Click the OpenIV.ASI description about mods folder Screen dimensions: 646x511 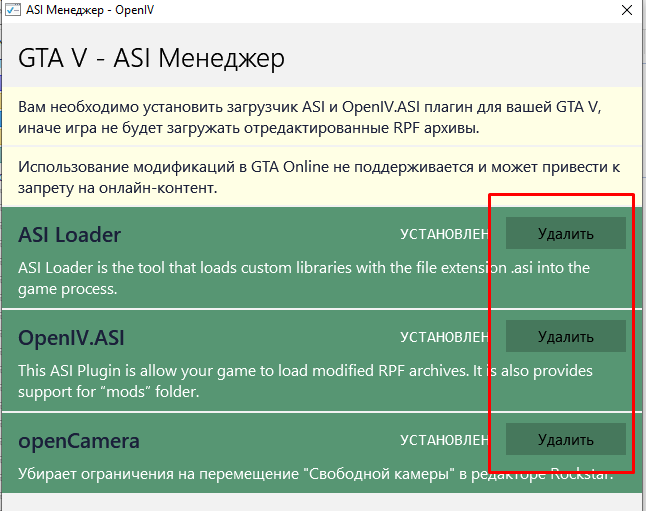coord(305,381)
